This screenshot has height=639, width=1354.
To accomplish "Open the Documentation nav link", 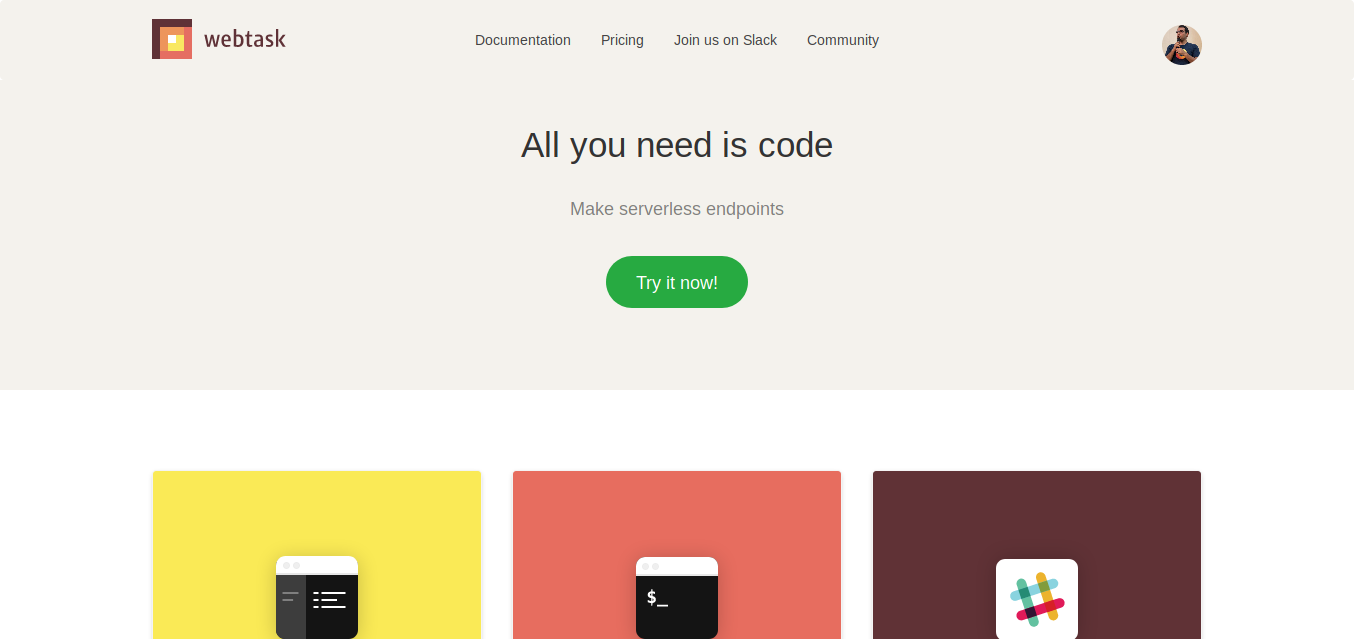I will tap(523, 40).
